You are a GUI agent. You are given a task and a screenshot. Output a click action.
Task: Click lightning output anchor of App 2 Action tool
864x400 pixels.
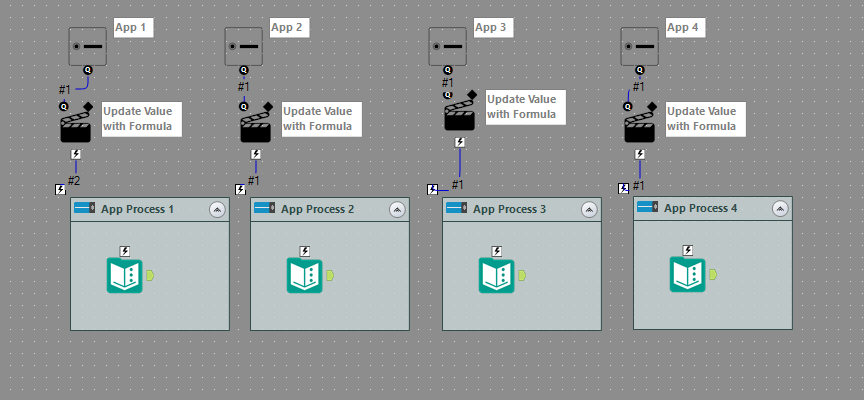pos(256,154)
